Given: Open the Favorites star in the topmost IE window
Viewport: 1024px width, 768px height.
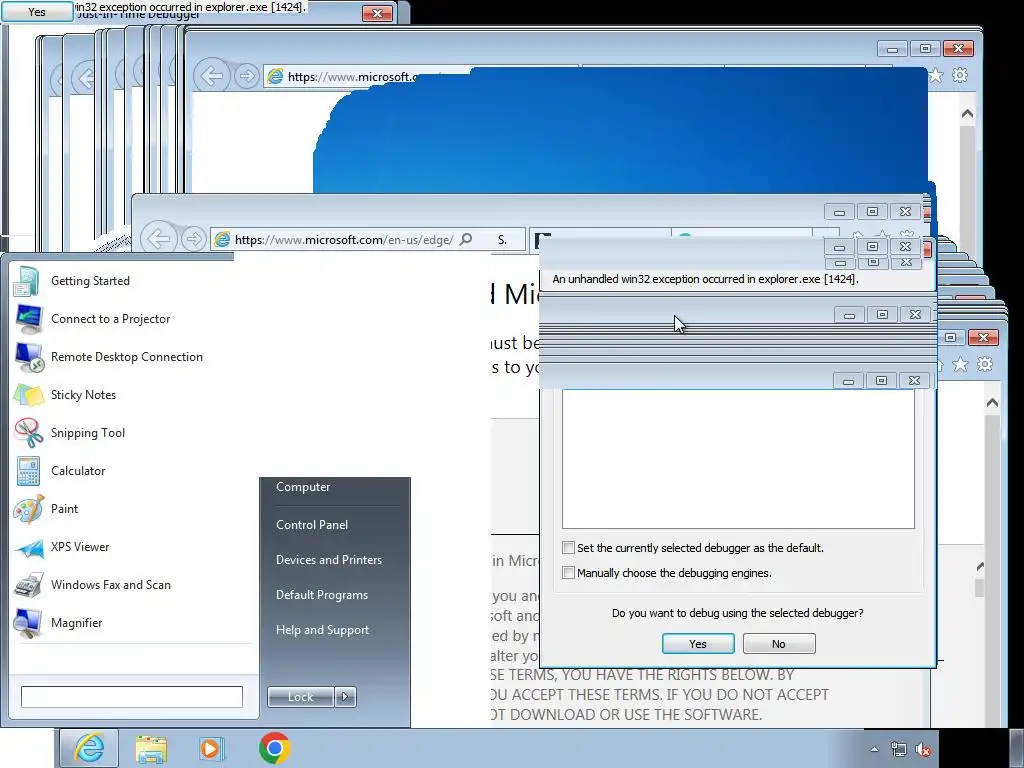Looking at the screenshot, I should click(936, 75).
